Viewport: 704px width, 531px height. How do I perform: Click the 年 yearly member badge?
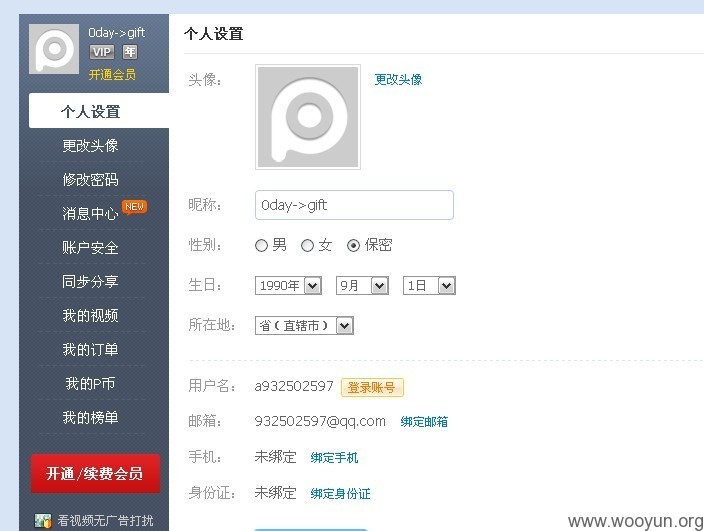130,52
